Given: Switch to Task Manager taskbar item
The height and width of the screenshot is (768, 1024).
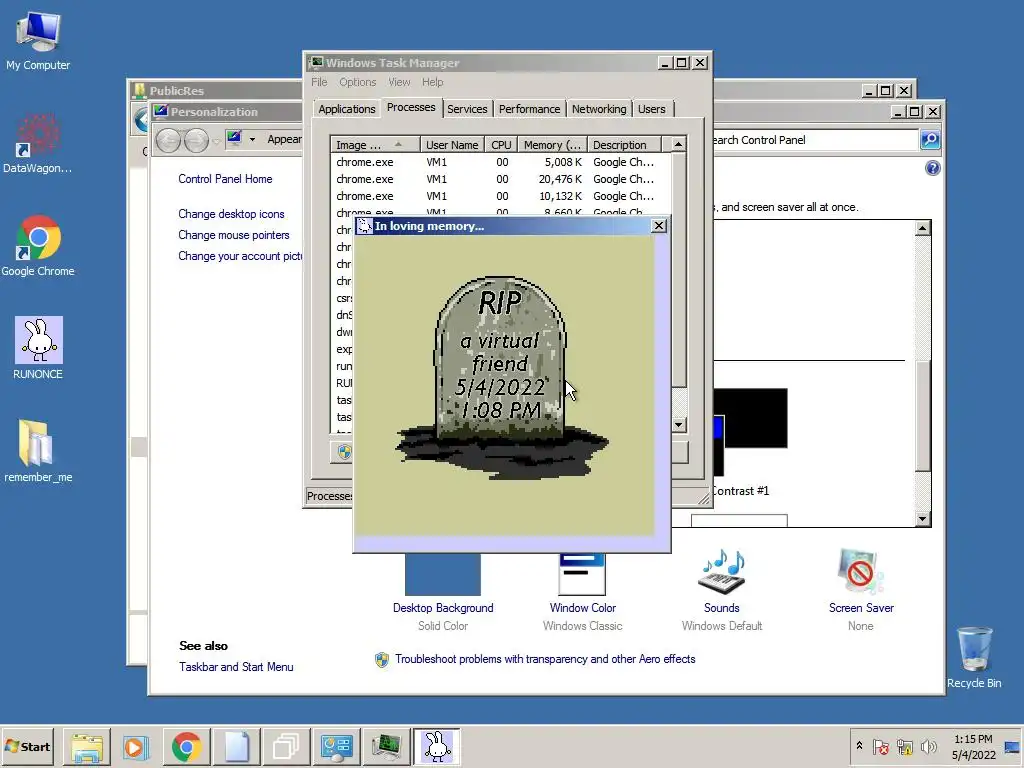Looking at the screenshot, I should [x=387, y=746].
